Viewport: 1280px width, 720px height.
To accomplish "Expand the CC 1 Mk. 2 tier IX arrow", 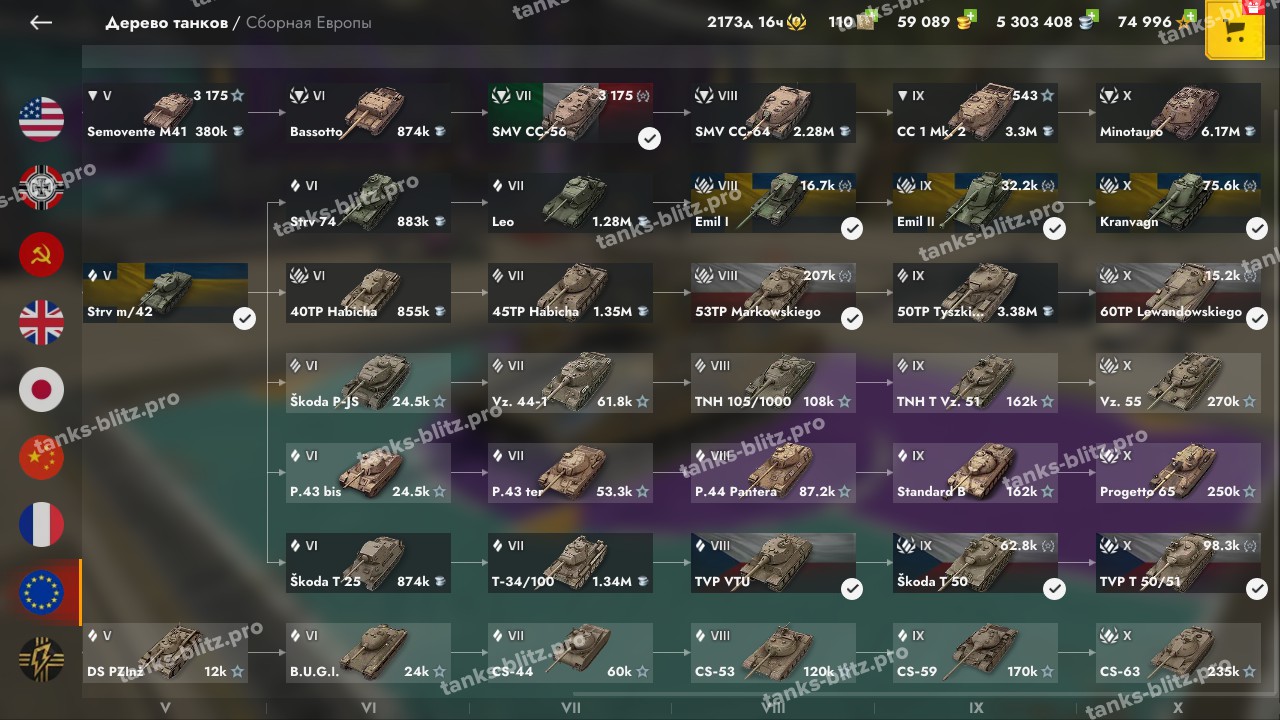I will pos(903,96).
